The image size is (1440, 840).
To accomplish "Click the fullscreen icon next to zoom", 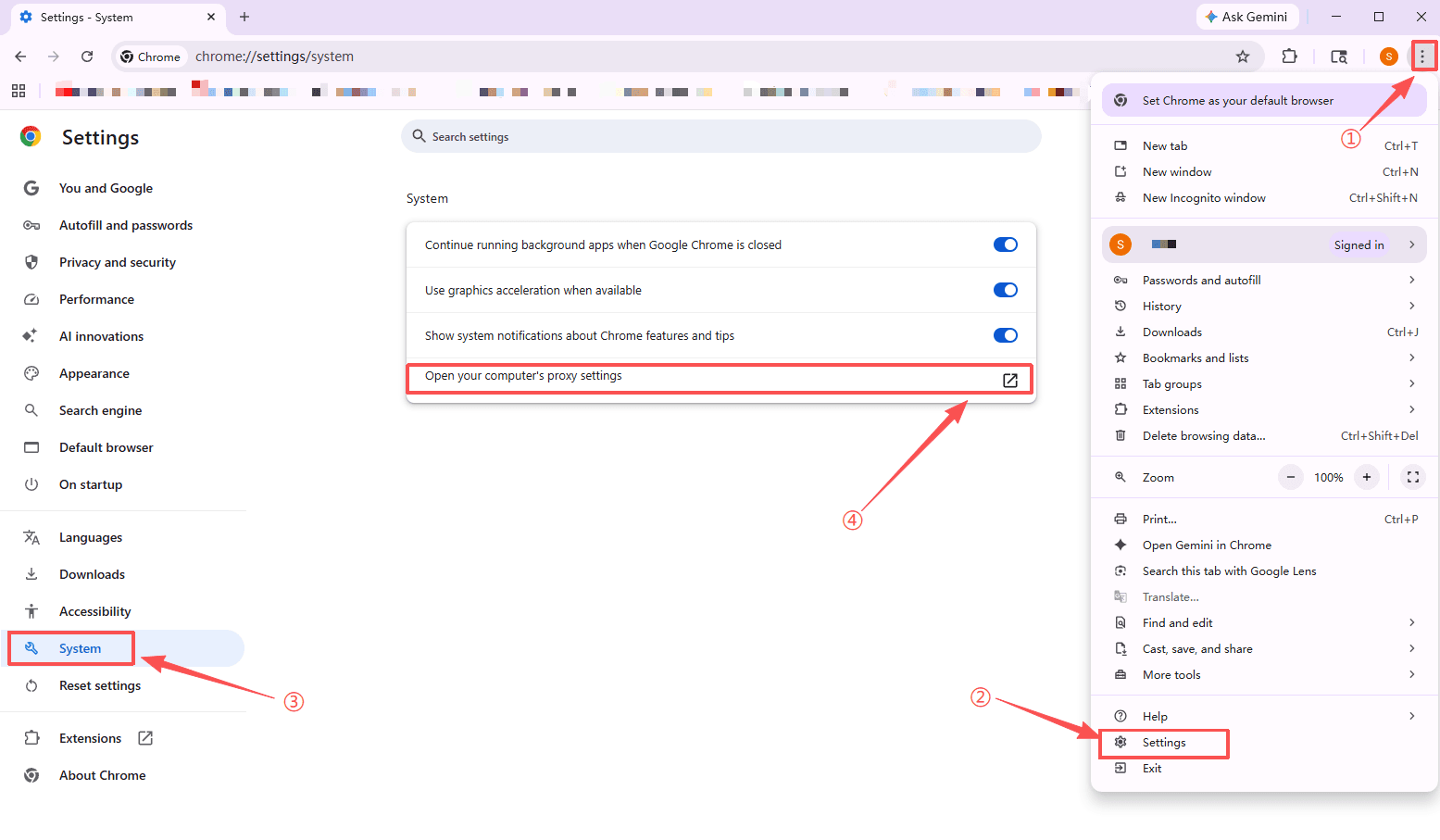I will (1412, 477).
